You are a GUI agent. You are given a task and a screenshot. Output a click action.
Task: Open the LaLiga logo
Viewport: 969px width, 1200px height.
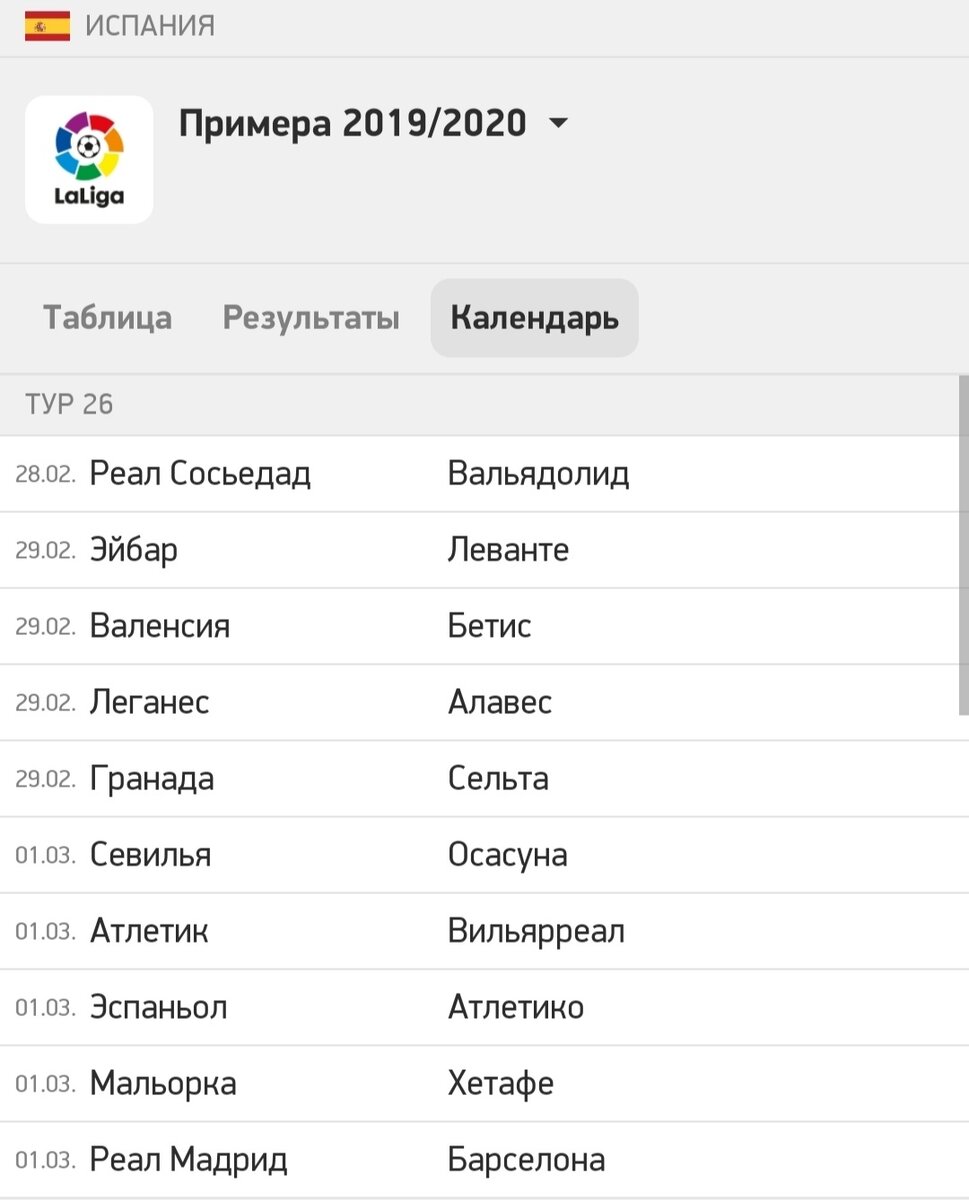point(89,159)
